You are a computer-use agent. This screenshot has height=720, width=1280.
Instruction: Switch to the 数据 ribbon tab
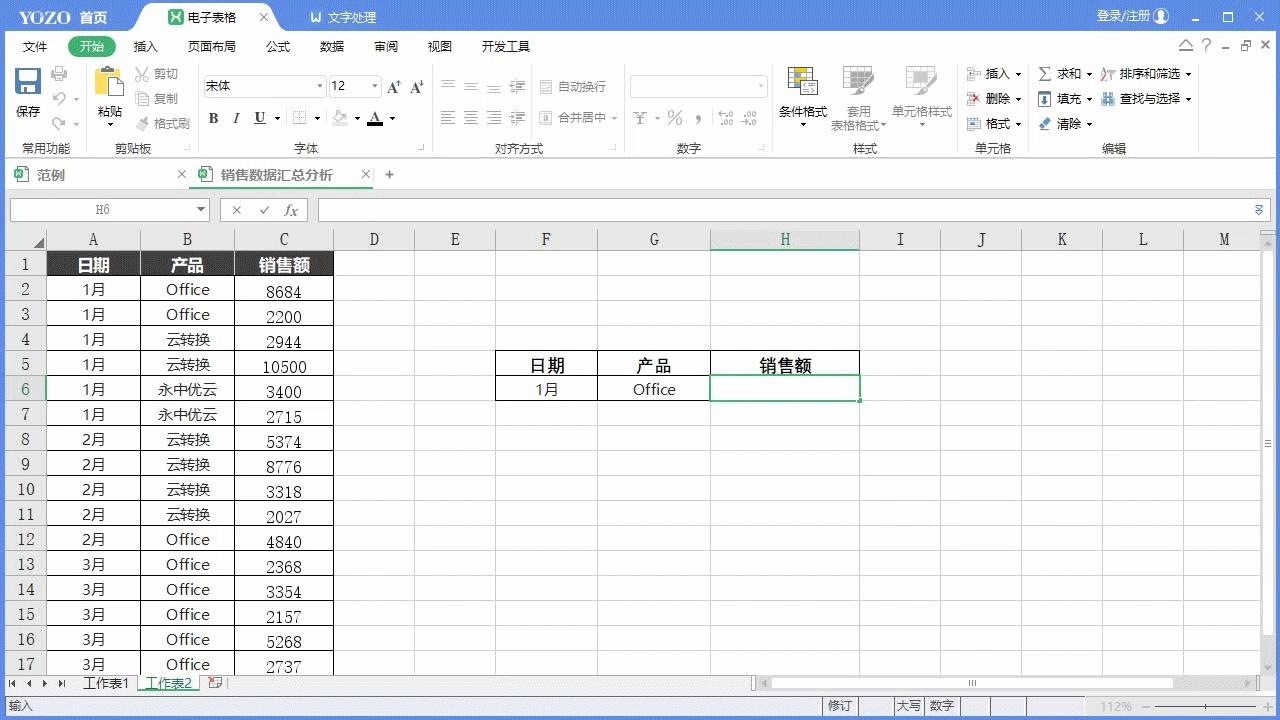pos(331,46)
